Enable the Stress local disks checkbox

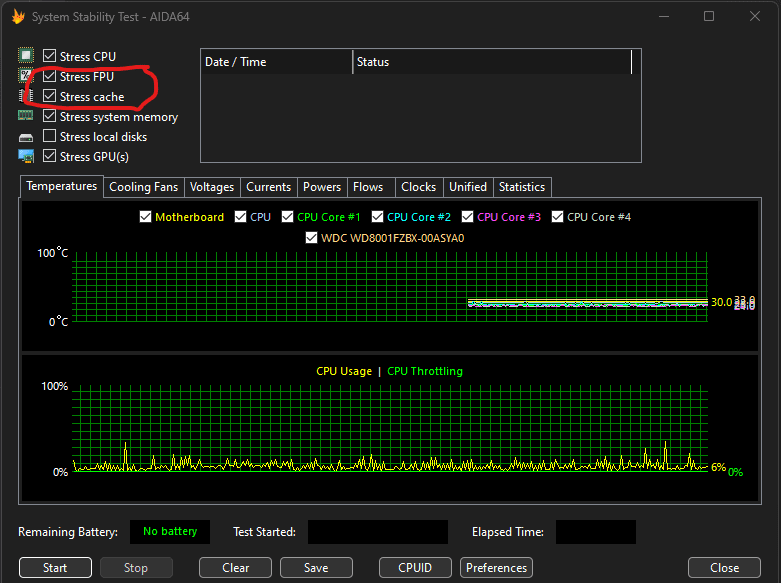(x=49, y=136)
